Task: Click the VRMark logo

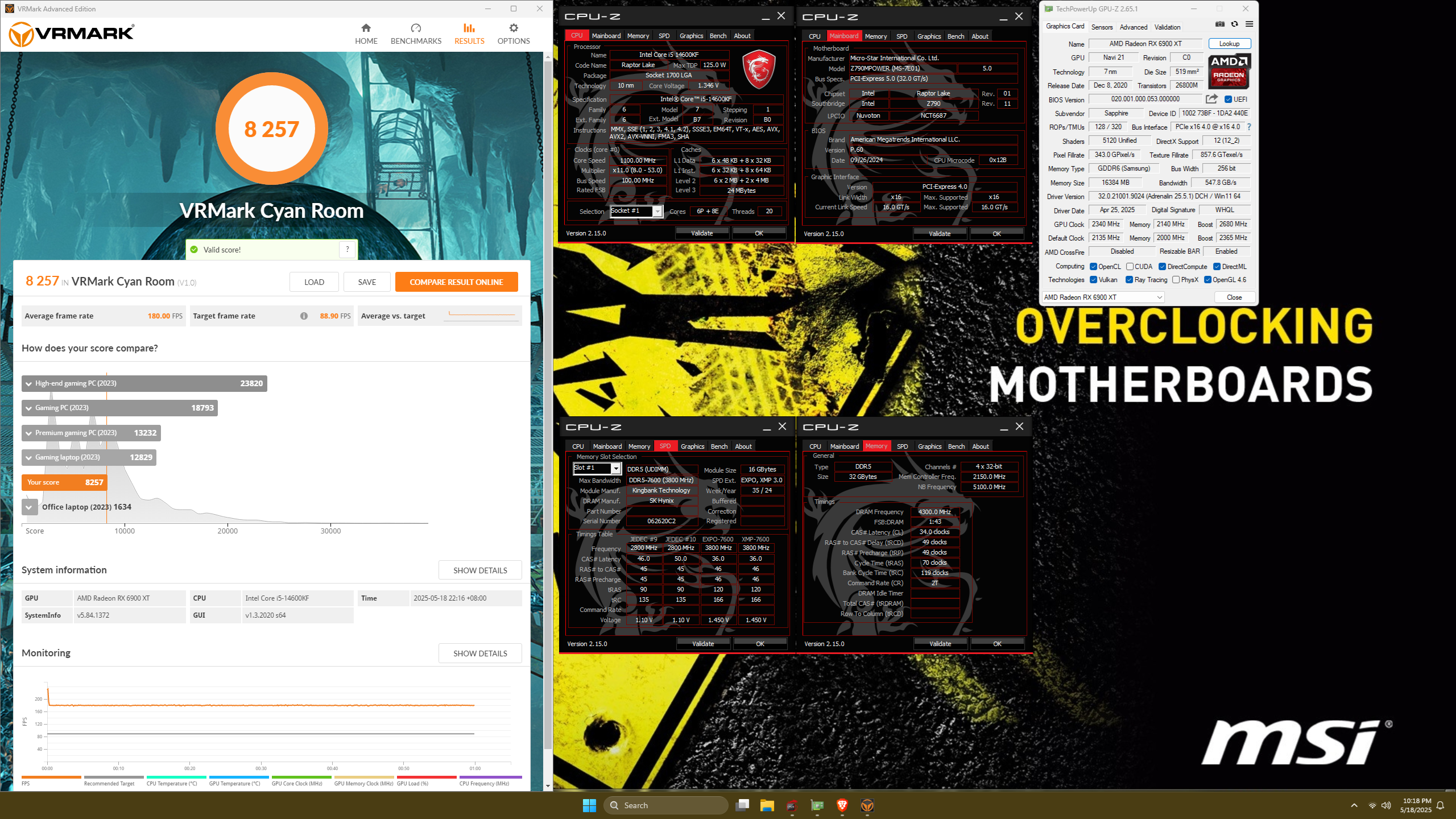Action: coord(72,34)
